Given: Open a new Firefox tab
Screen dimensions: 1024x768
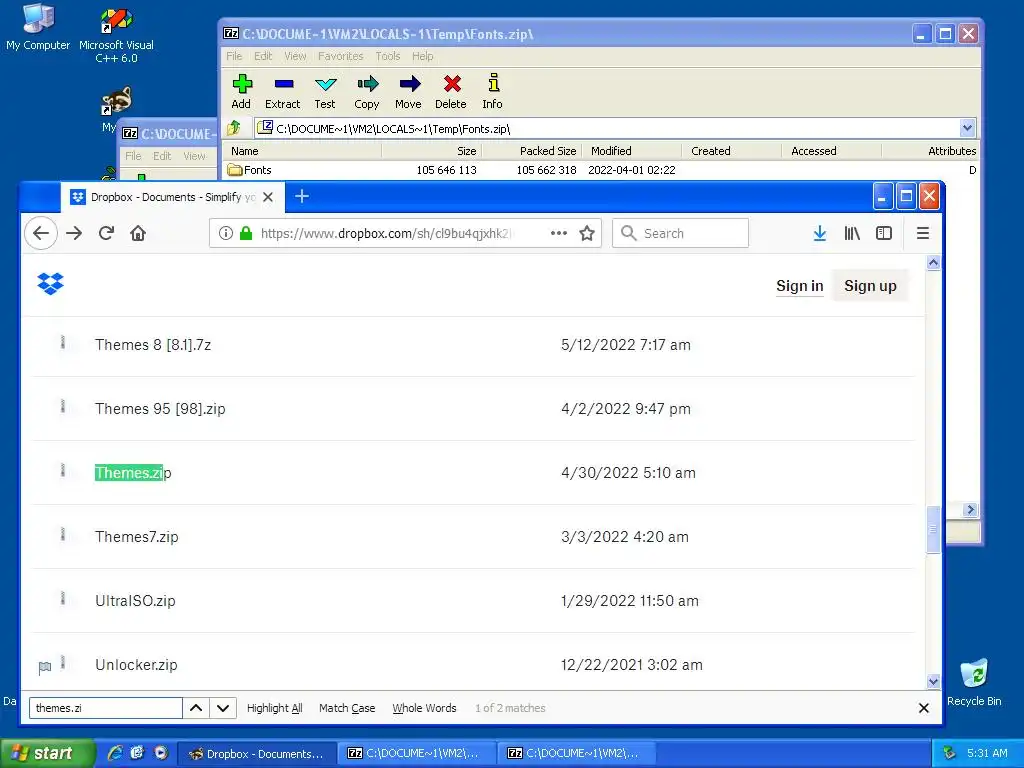Looking at the screenshot, I should tap(302, 196).
